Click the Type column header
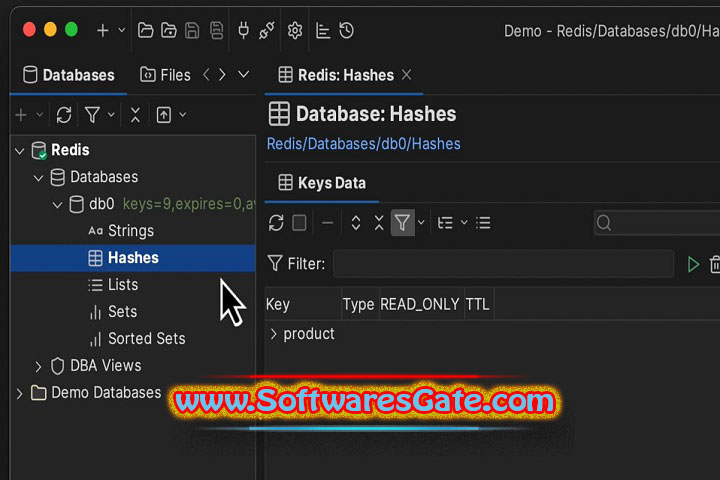The image size is (720, 480). click(360, 305)
